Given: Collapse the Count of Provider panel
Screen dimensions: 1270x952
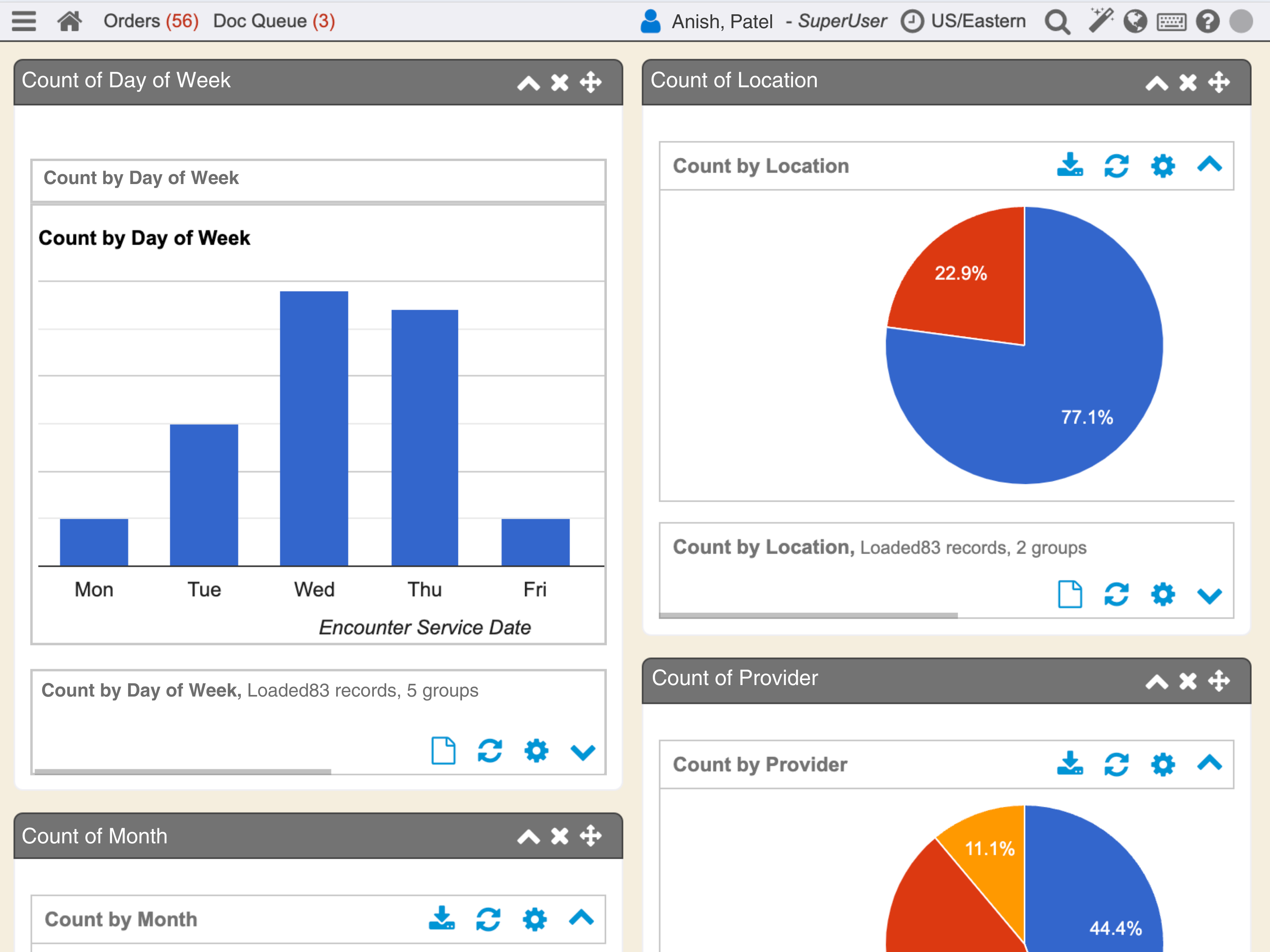Looking at the screenshot, I should 1157,682.
